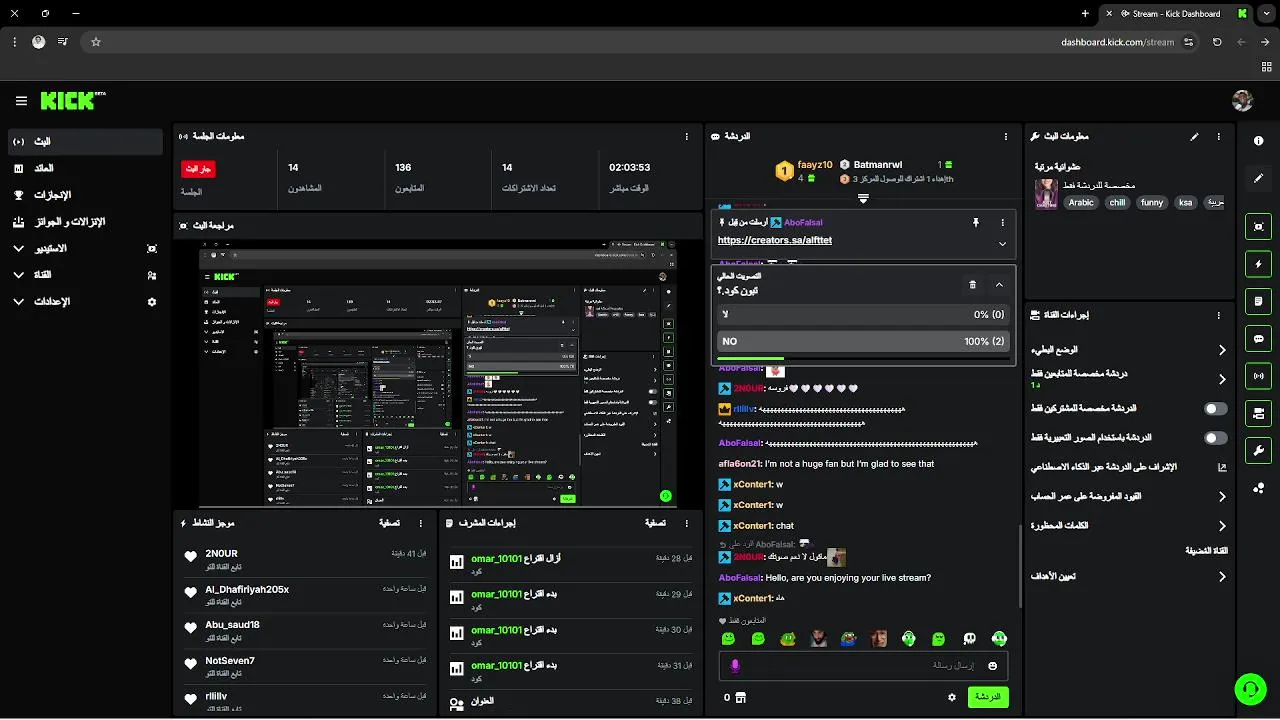Click the lightning bolt quick actions icon
Viewport: 1280px width, 720px height.
1258,264
